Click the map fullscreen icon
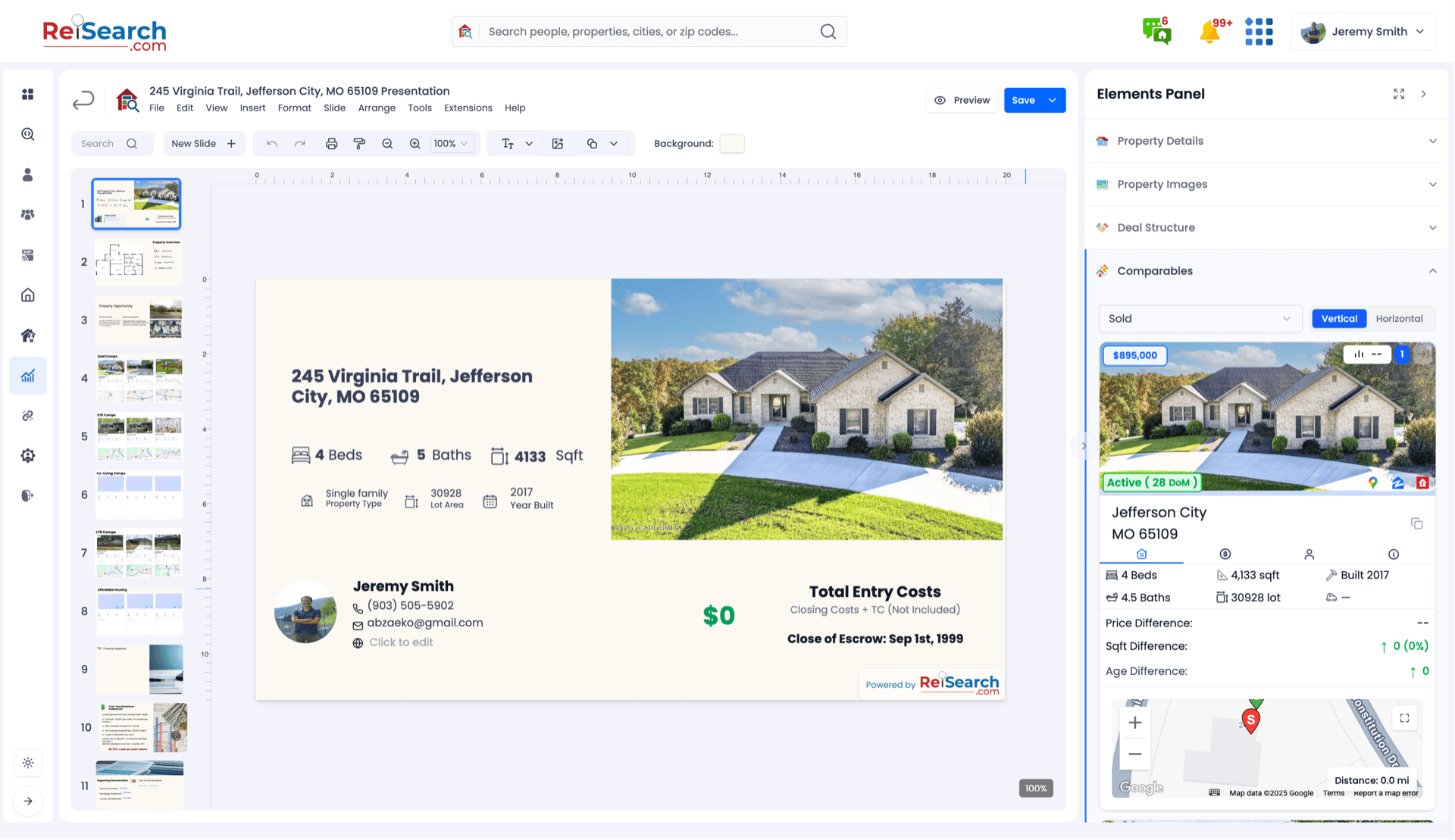This screenshot has height=840, width=1455. 1404,719
